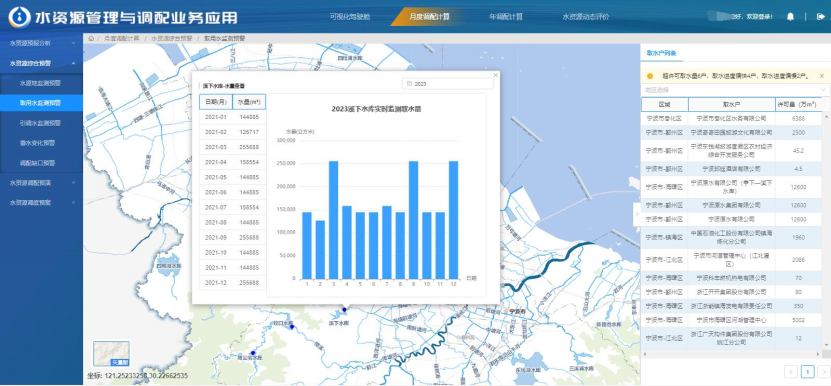This screenshot has height=386, width=831.
Task: Click the blue reservoir marker below the popup
Action: pyautogui.click(x=344, y=309)
